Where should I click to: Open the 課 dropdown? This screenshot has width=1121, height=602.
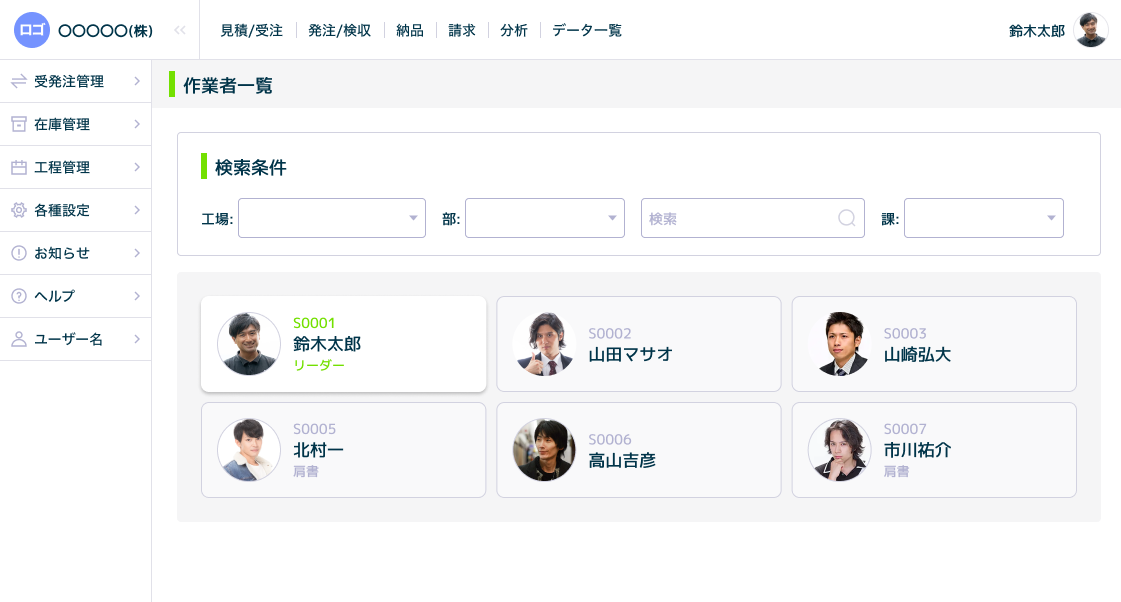point(983,218)
